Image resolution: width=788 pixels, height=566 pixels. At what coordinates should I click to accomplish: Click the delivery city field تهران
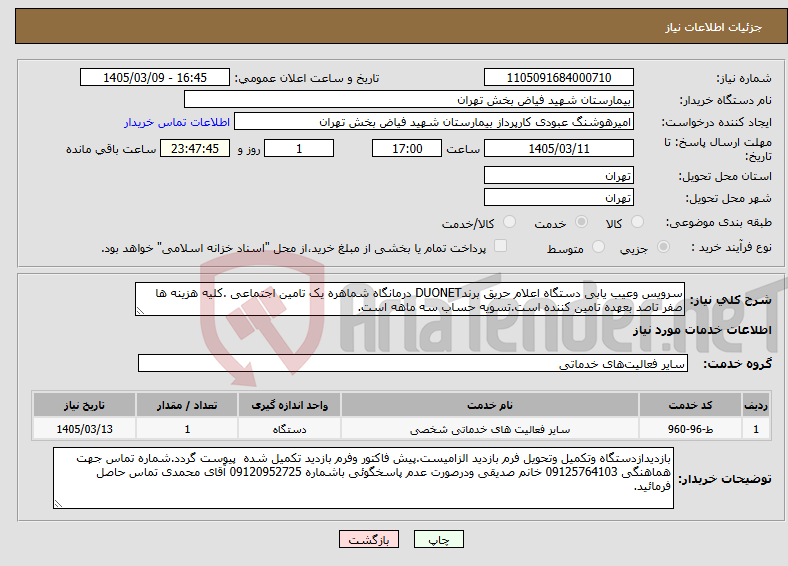(x=558, y=197)
